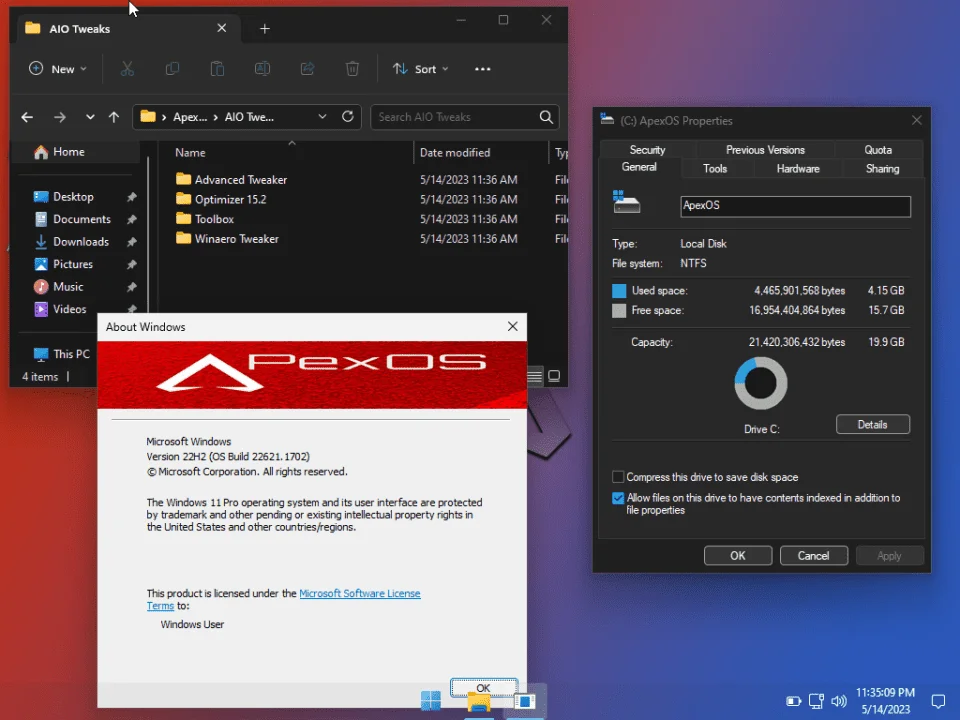Image resolution: width=960 pixels, height=720 pixels.
Task: Click the search magnifier icon
Action: pyautogui.click(x=546, y=117)
